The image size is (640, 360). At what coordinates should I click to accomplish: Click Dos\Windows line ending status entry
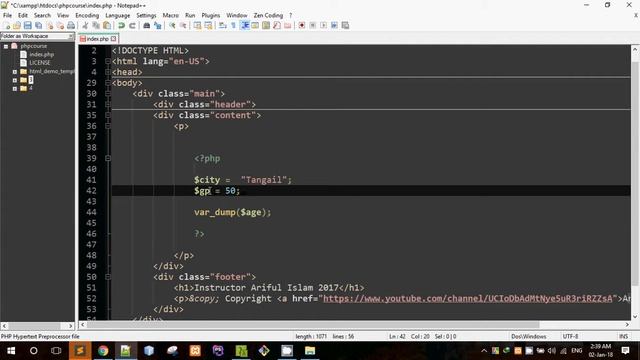click(x=529, y=337)
